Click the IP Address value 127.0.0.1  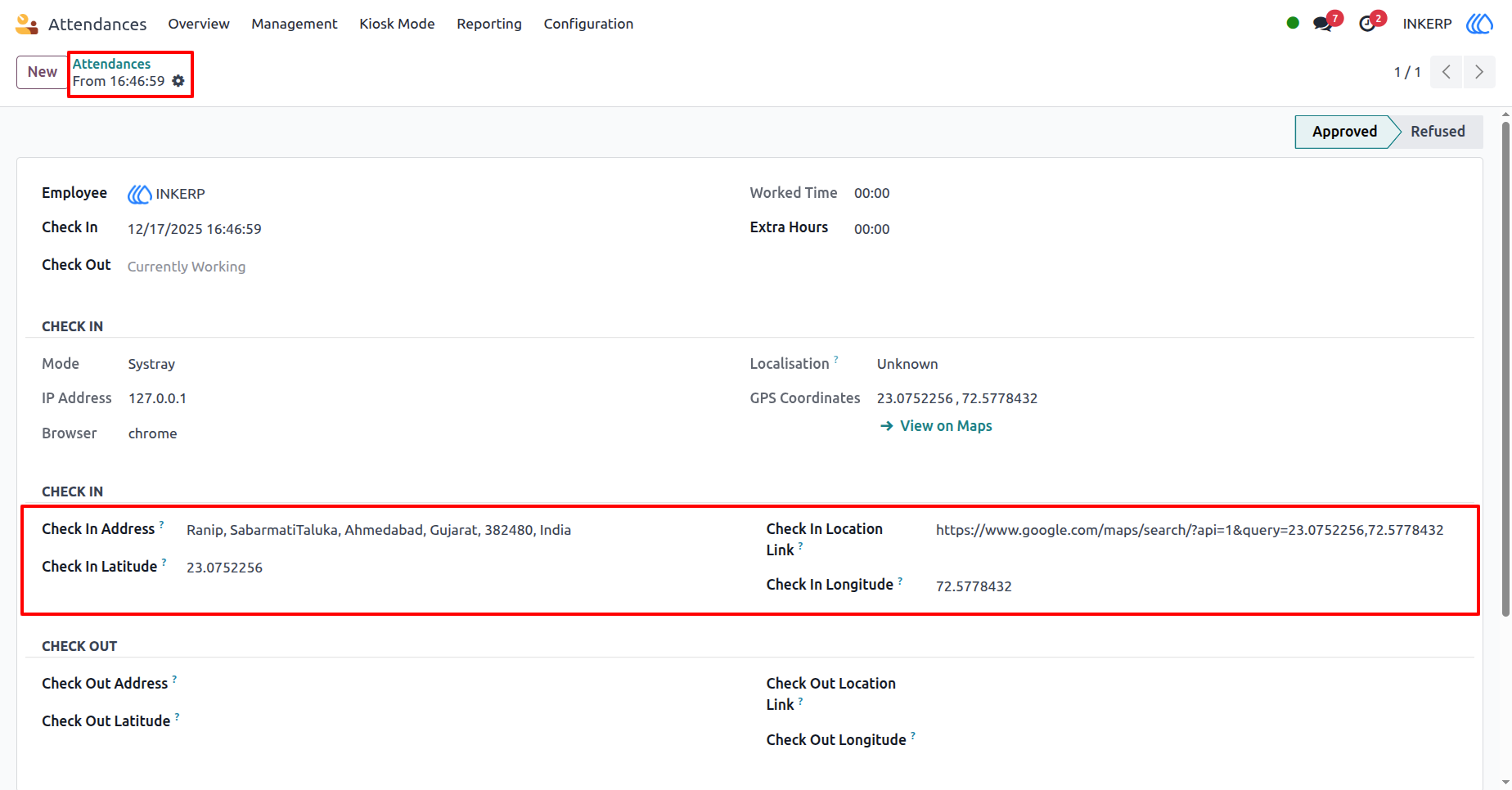[157, 398]
